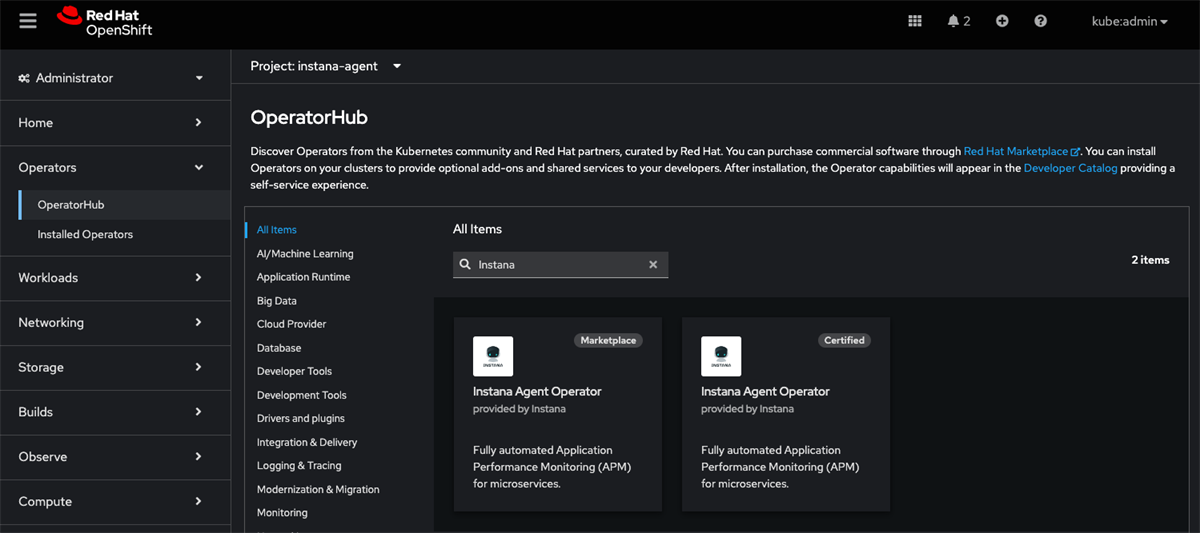Open the Red Hat Marketplace link
This screenshot has width=1200, height=533.
tap(1021, 151)
